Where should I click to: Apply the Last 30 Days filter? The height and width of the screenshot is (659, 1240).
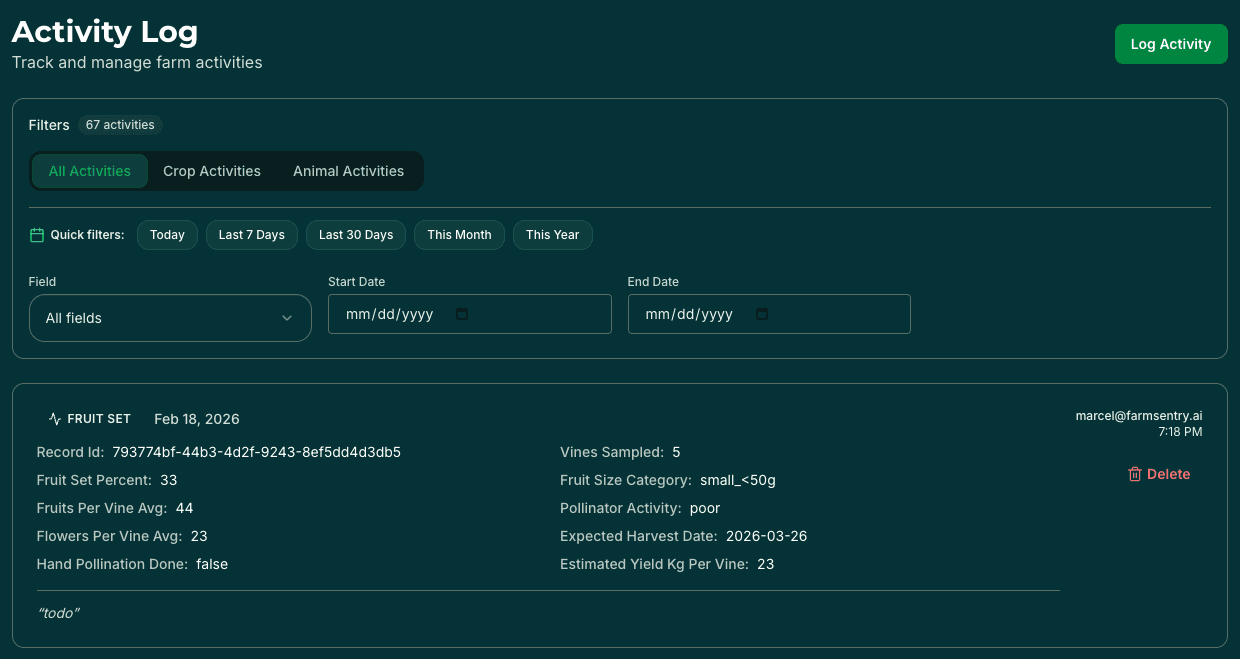[355, 234]
